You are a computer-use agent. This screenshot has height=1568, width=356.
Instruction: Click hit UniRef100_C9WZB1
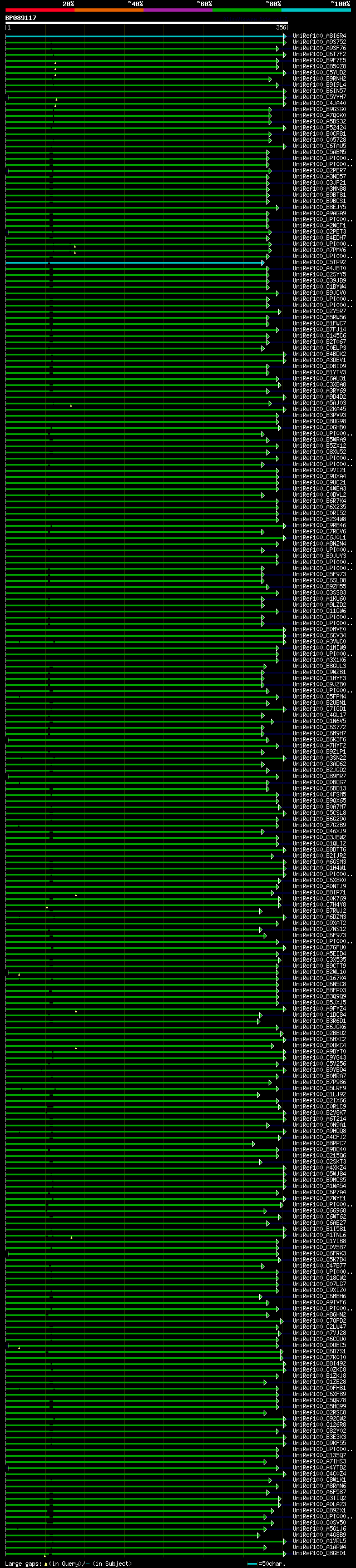coord(319,672)
